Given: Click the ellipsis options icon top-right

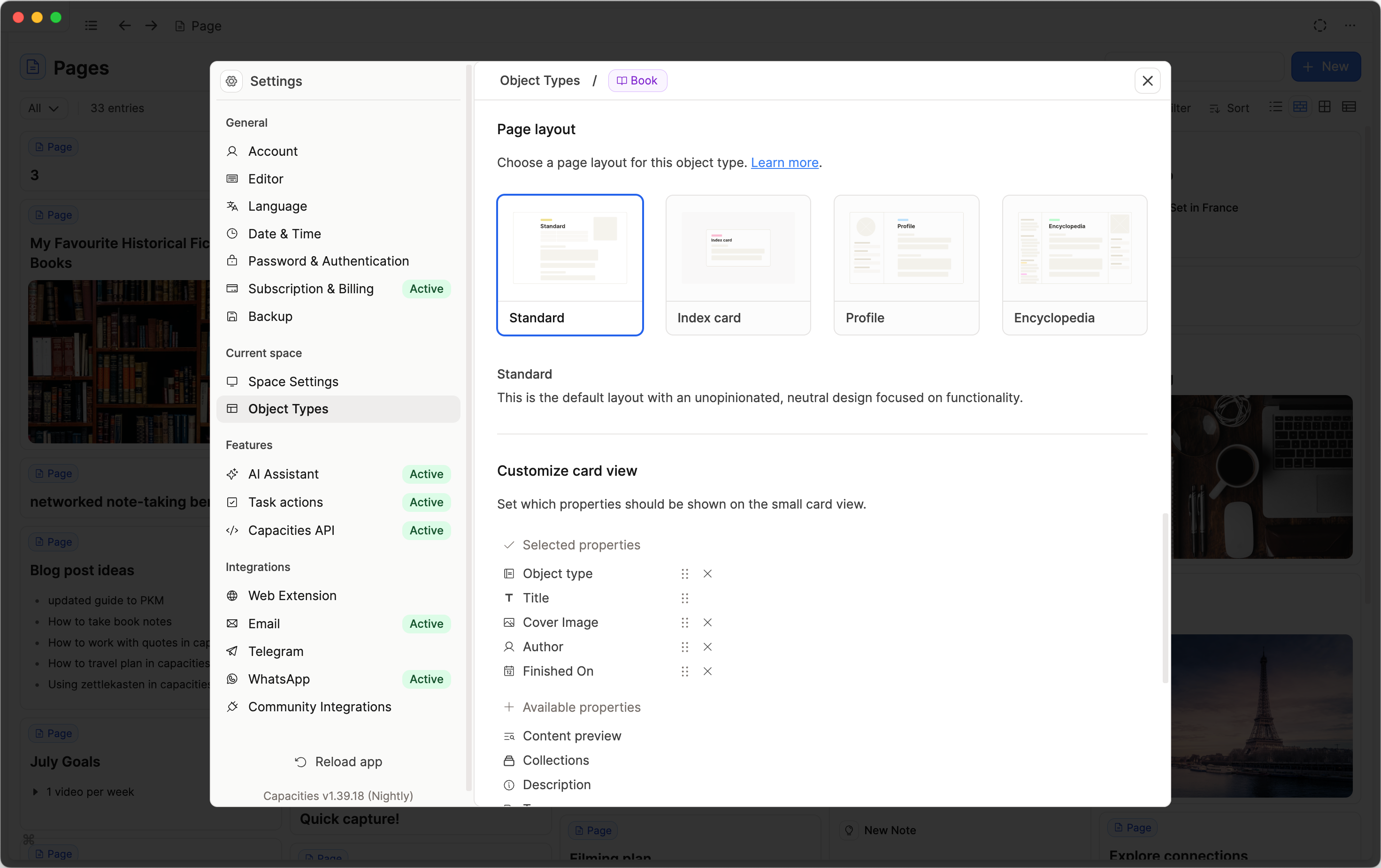Looking at the screenshot, I should (x=1351, y=26).
